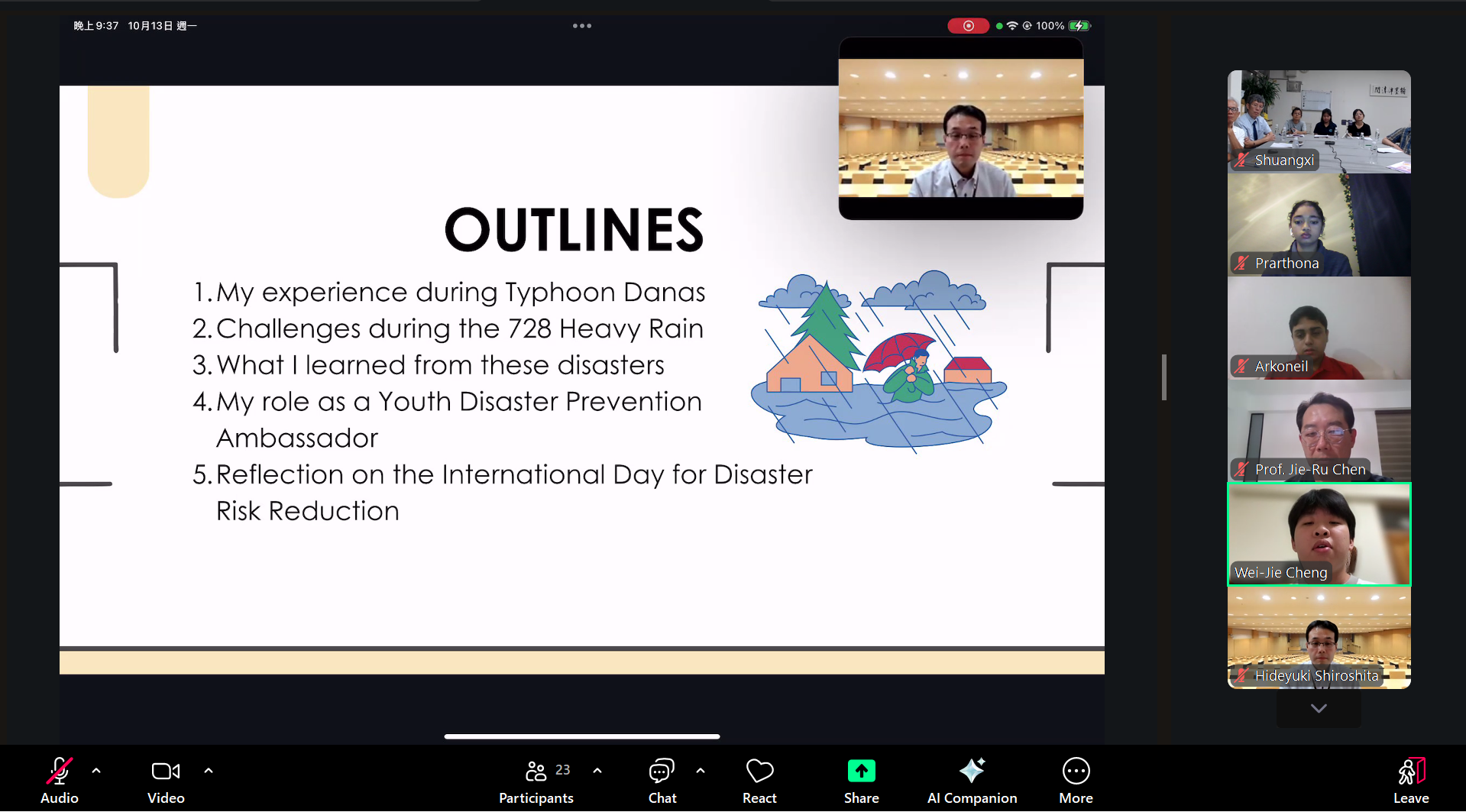The image size is (1466, 812).
Task: Select the Shuangxi video thumbnail
Action: point(1319,121)
